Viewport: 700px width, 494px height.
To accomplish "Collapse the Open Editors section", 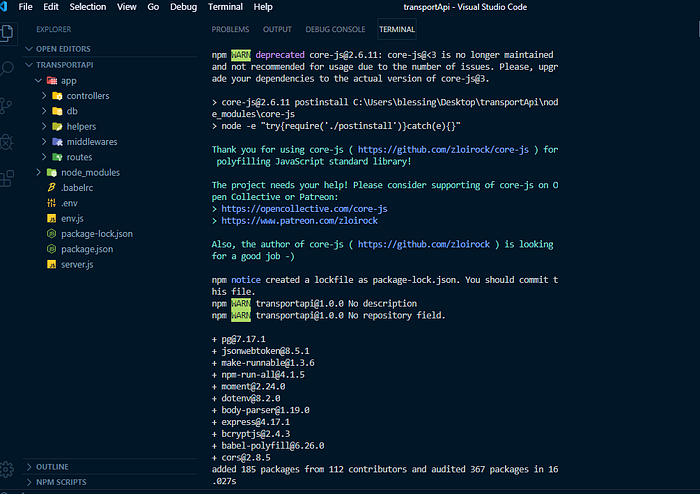I will pos(29,49).
